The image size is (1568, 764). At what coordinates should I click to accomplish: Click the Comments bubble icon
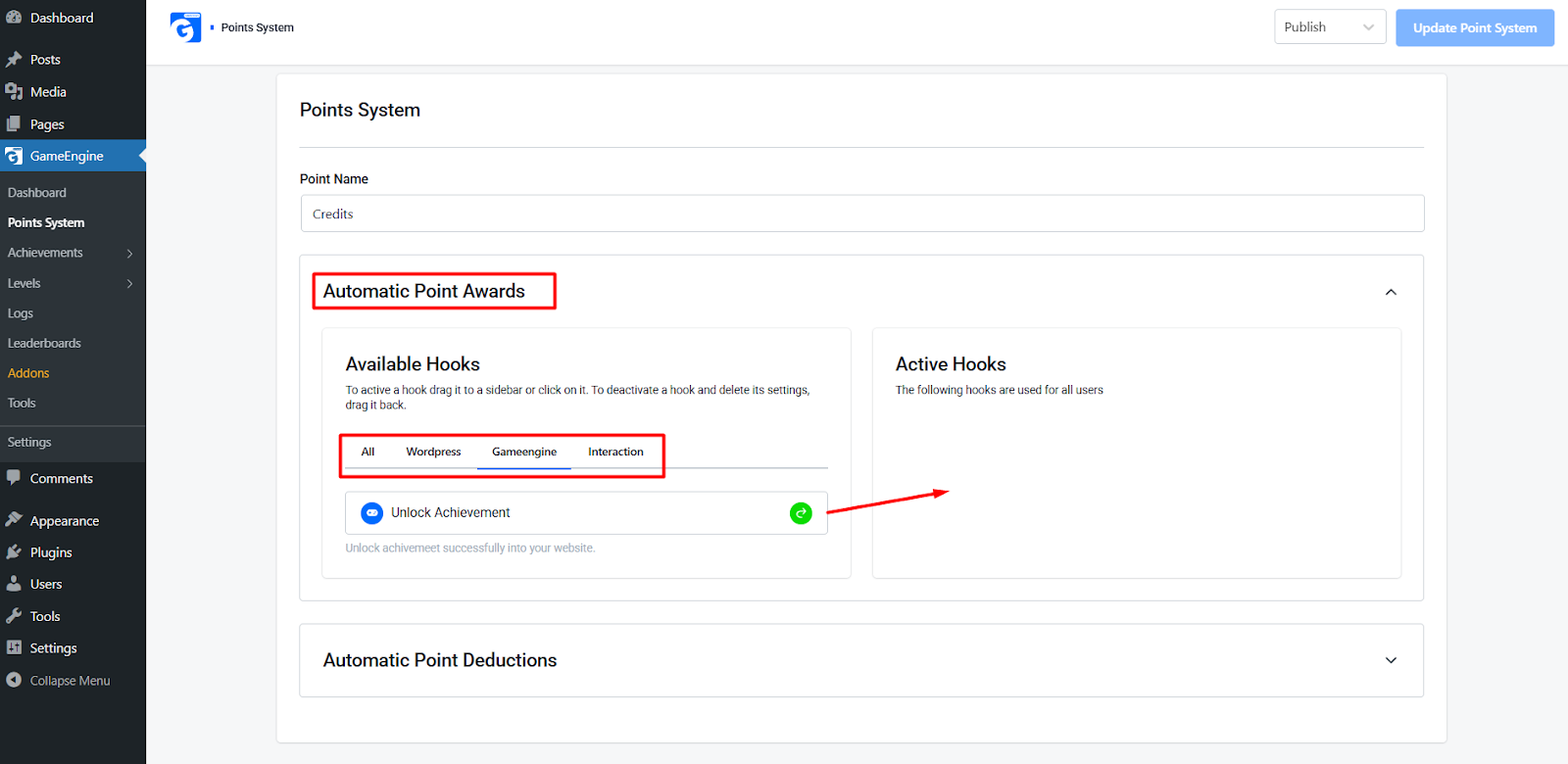coord(14,478)
